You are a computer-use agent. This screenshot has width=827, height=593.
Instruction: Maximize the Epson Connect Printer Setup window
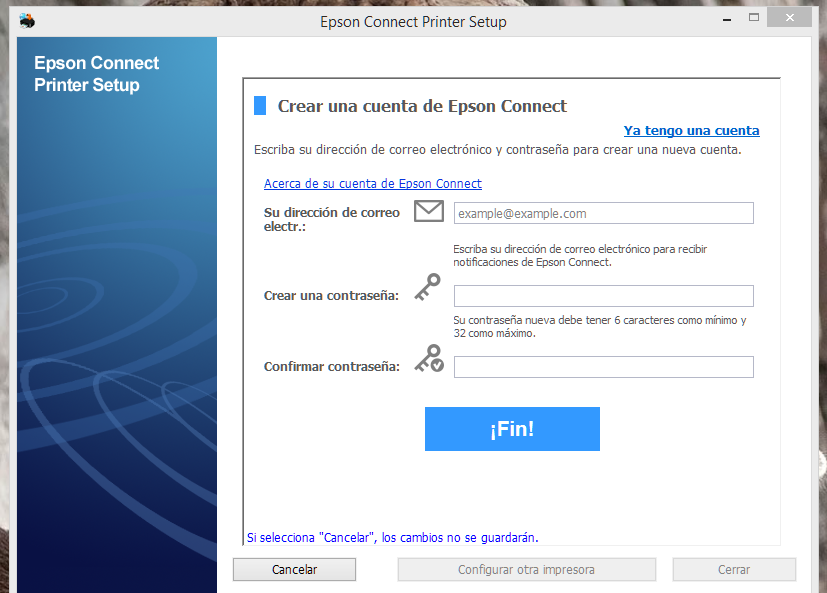[754, 17]
